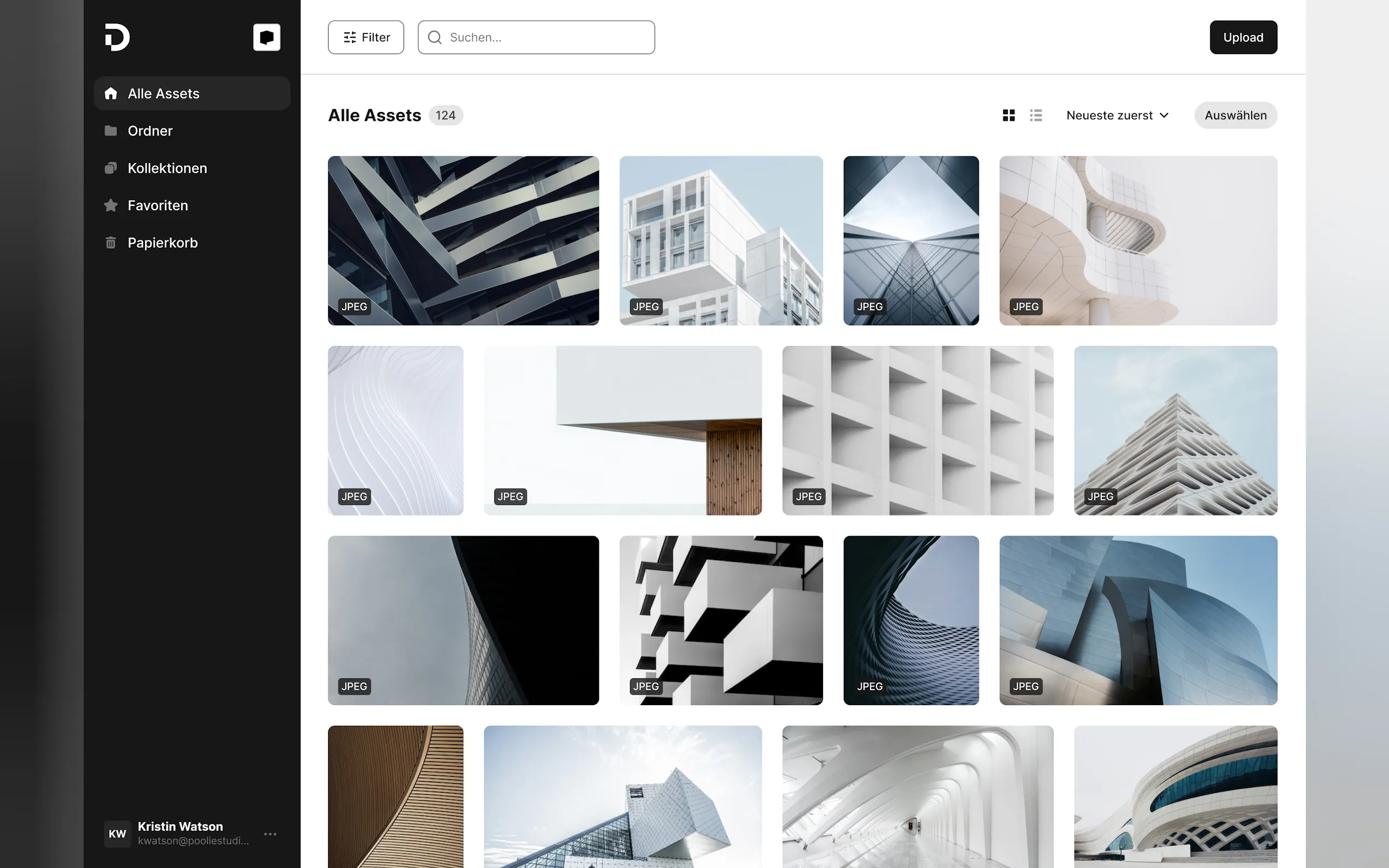Switch to grid view layout
Viewport: 1389px width, 868px height.
coord(1008,115)
